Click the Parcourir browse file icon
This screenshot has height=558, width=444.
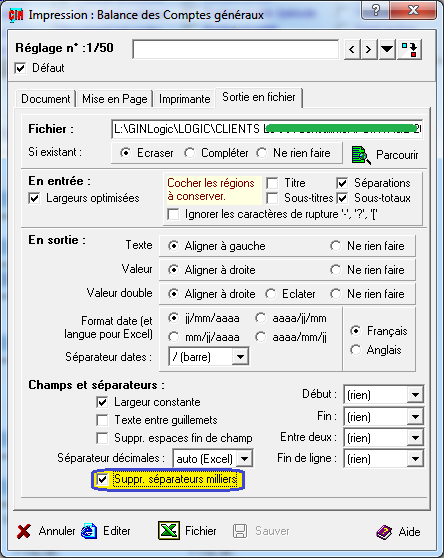point(361,155)
